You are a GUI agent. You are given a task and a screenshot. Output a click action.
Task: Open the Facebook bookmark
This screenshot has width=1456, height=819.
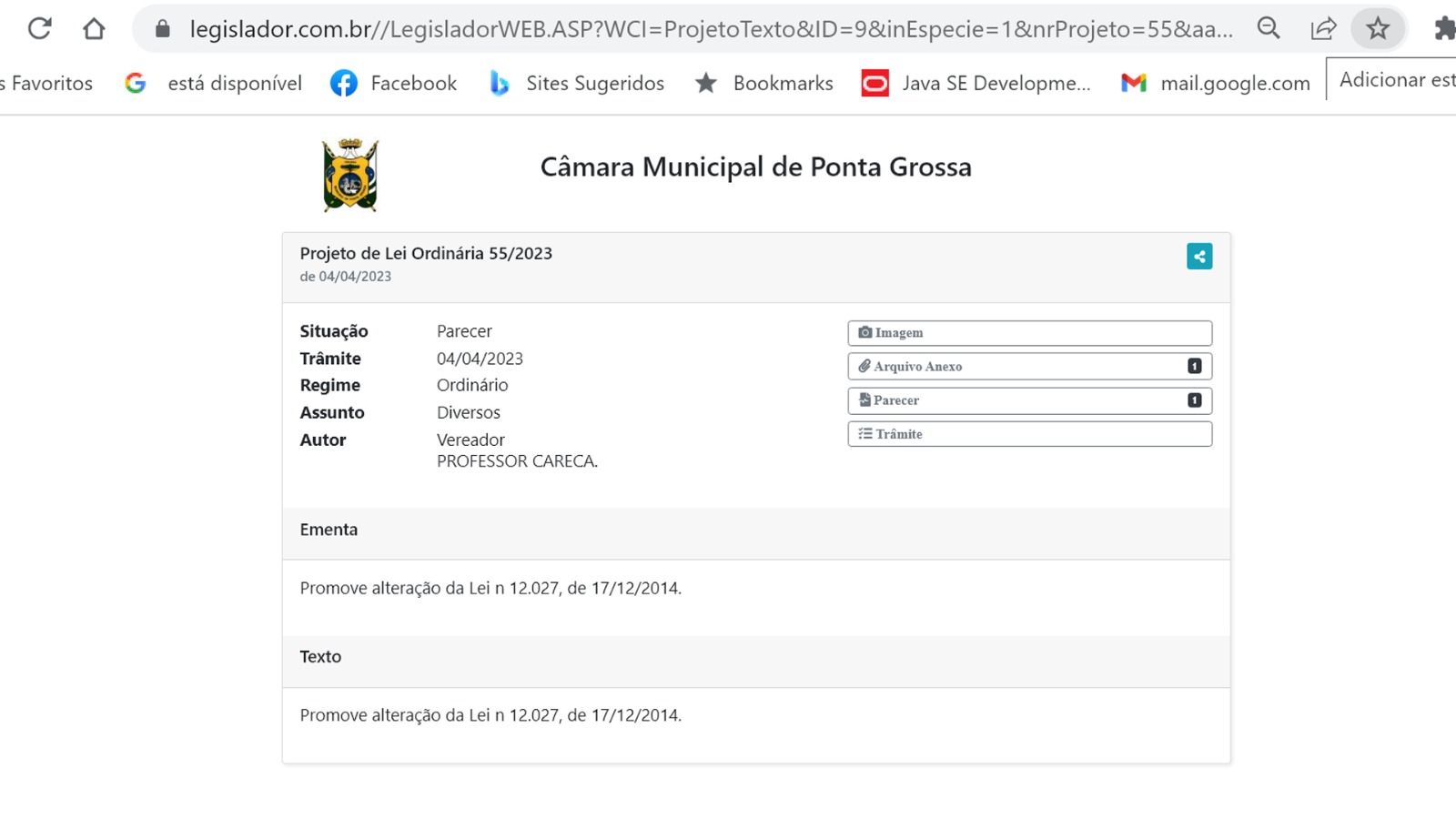tap(394, 84)
